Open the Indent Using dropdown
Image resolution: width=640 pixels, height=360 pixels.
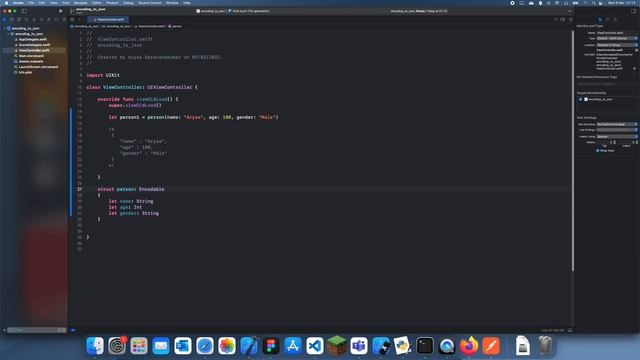pos(617,136)
